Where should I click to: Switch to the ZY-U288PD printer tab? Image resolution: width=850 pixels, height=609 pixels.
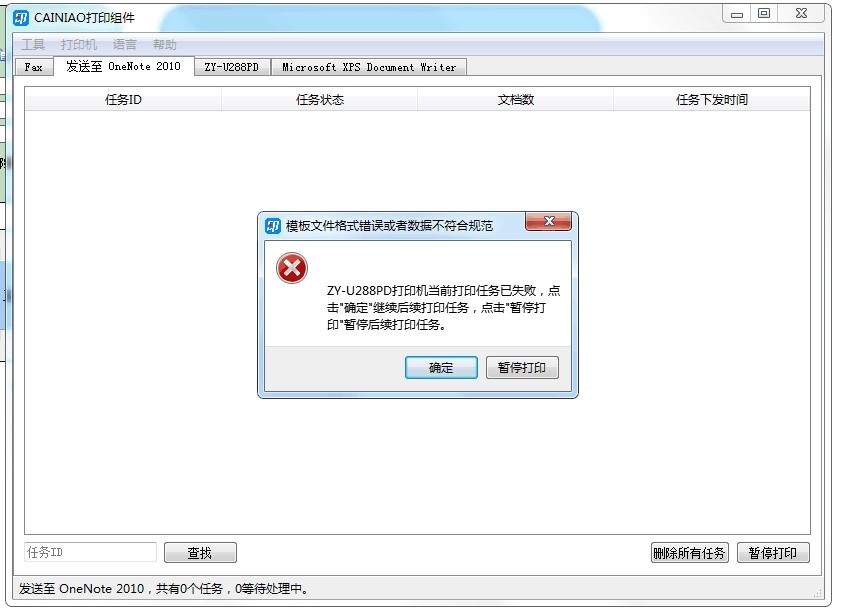232,67
